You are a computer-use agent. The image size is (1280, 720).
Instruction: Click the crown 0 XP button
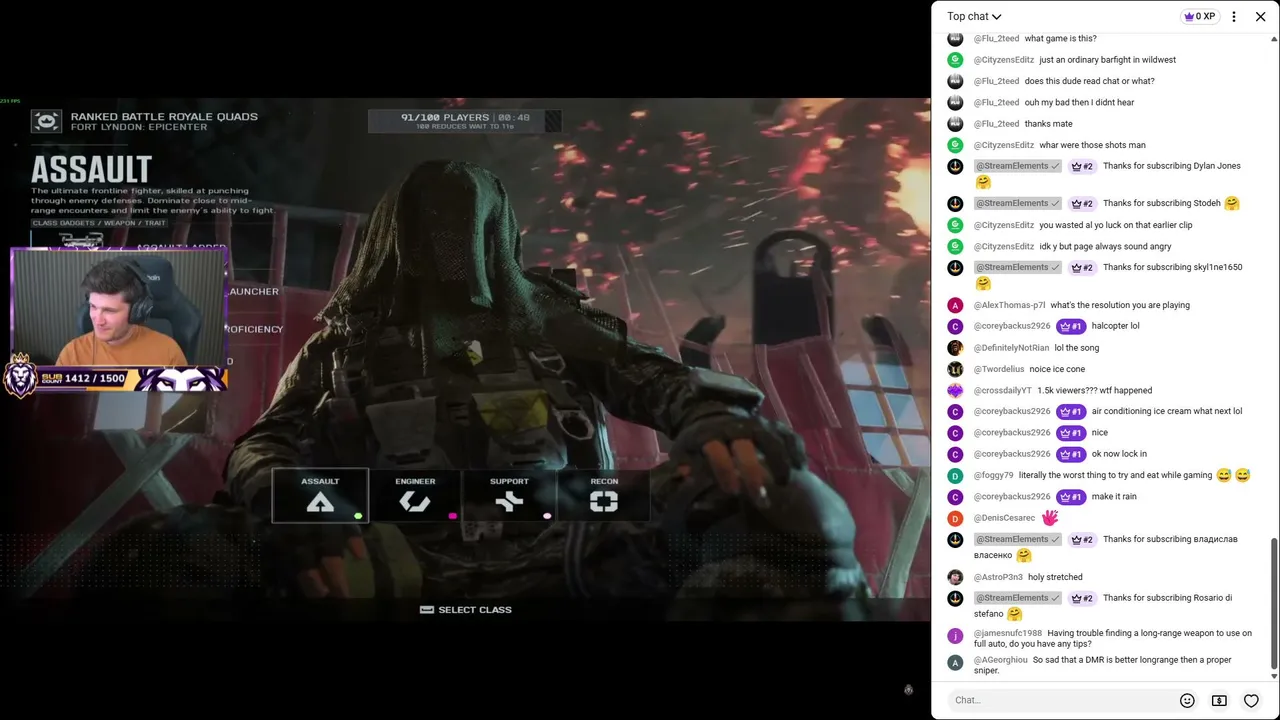point(1199,16)
